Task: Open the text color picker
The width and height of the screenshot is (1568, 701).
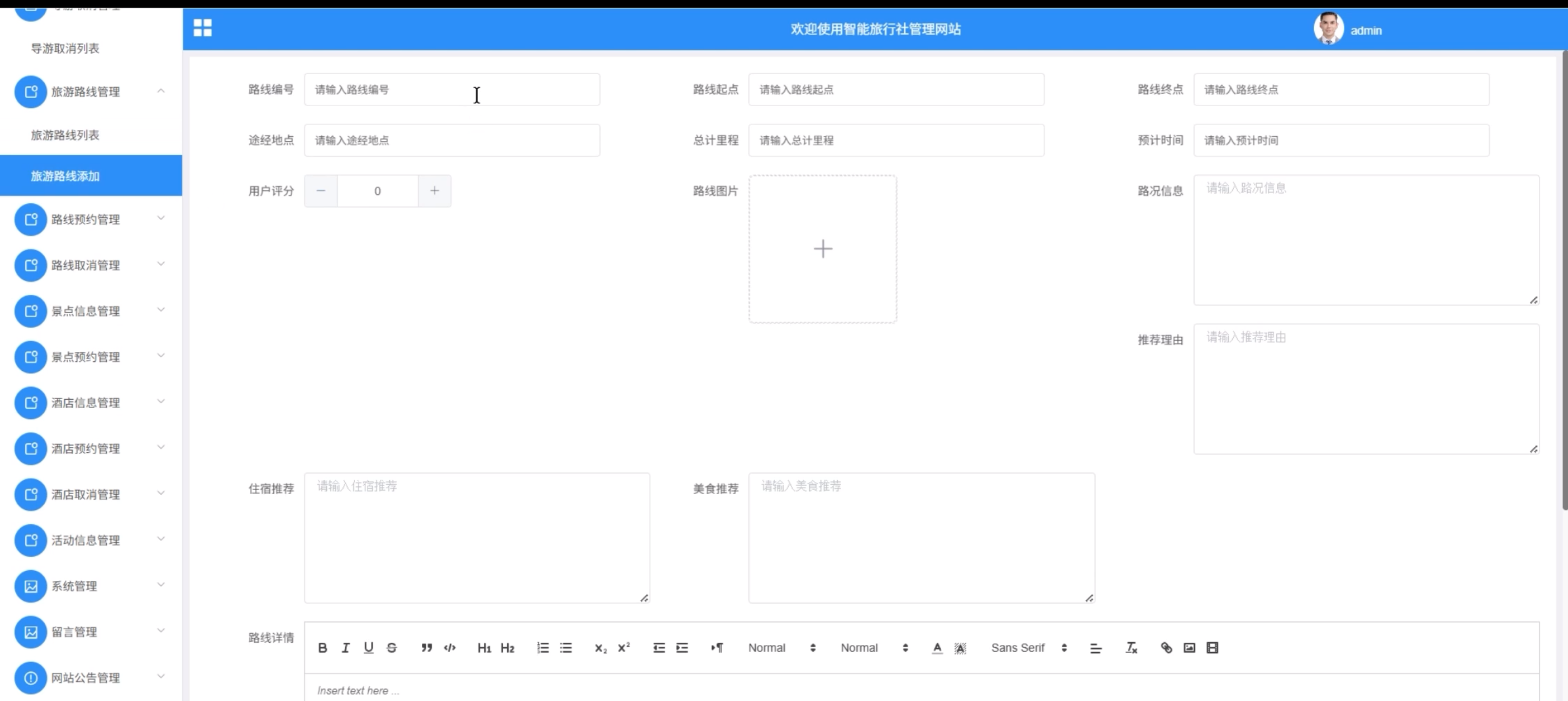Action: (937, 647)
